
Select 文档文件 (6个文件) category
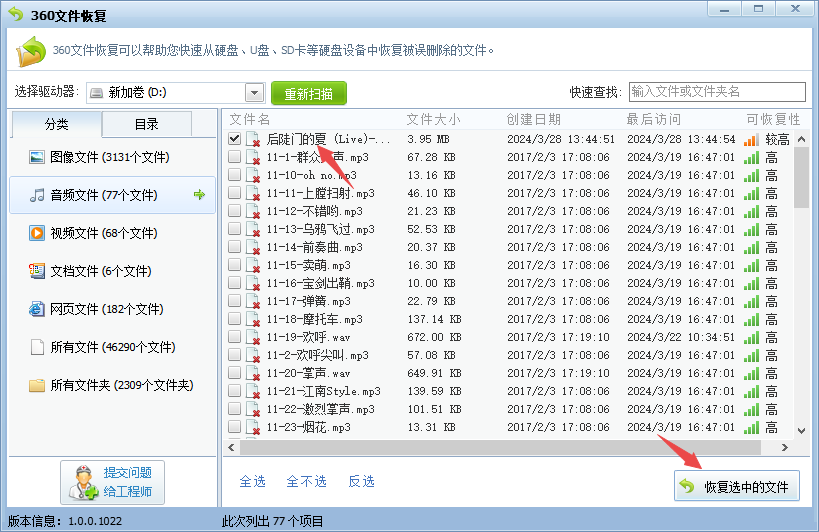112,271
